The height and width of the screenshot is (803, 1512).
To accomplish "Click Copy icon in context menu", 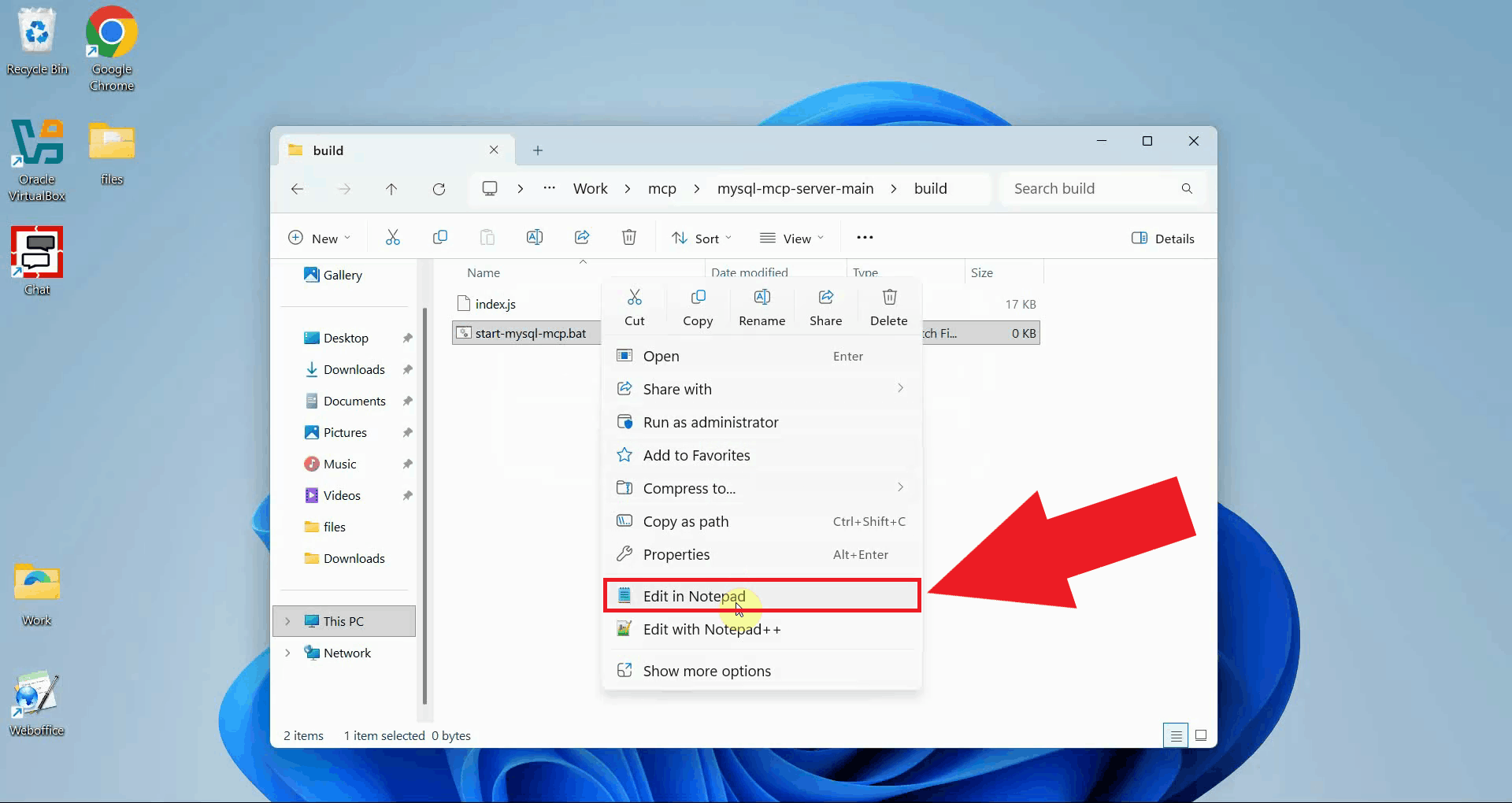I will (698, 298).
